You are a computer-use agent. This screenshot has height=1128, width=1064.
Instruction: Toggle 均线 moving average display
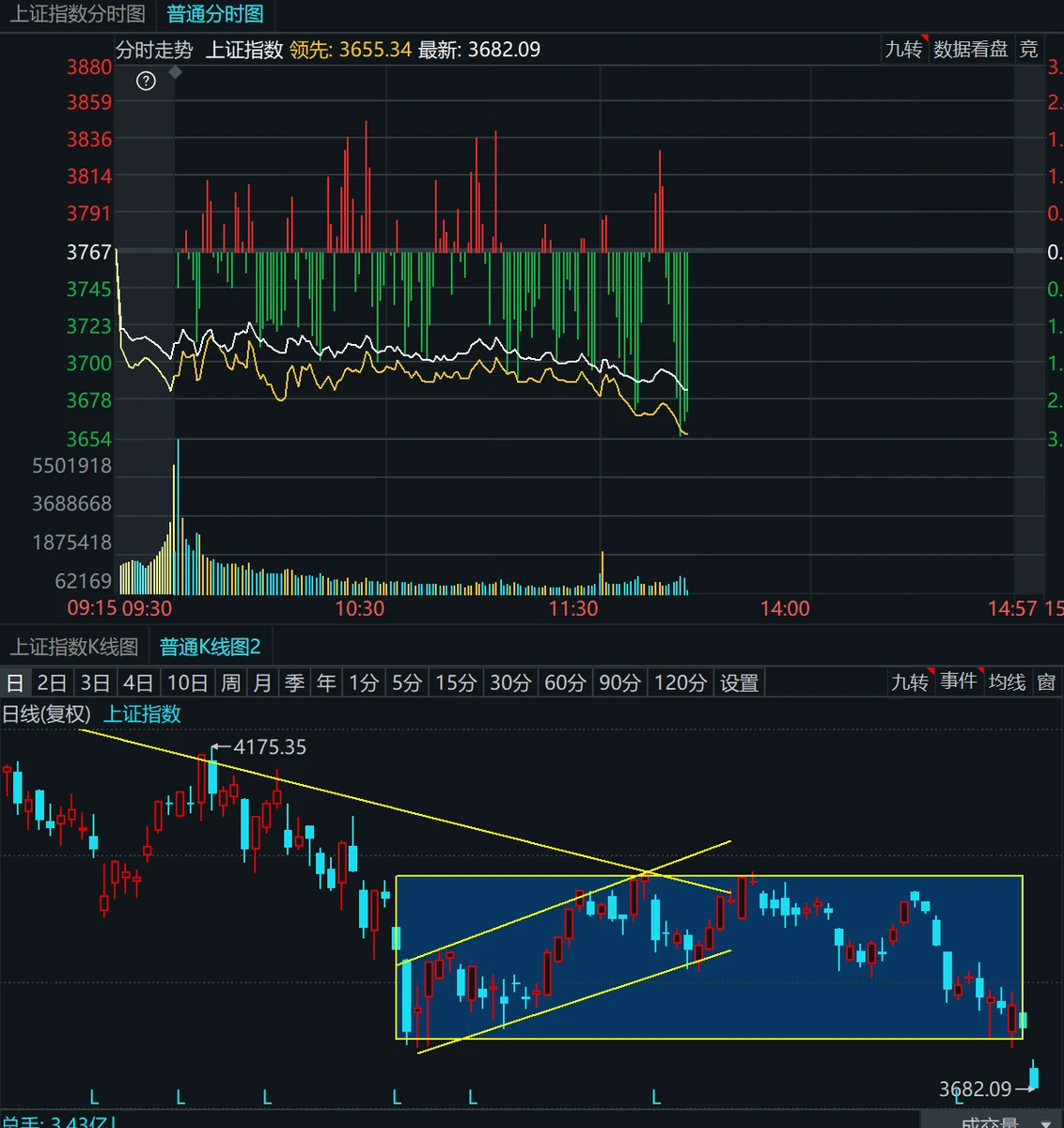point(1008,681)
